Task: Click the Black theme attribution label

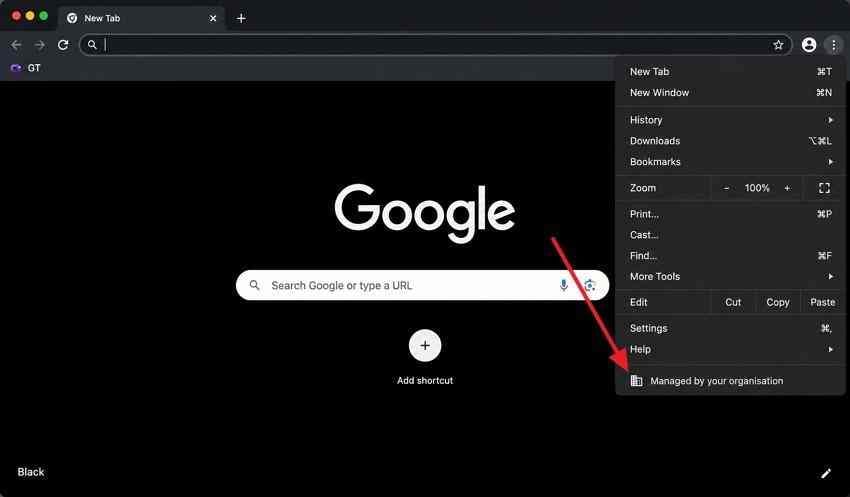Action: coord(31,472)
